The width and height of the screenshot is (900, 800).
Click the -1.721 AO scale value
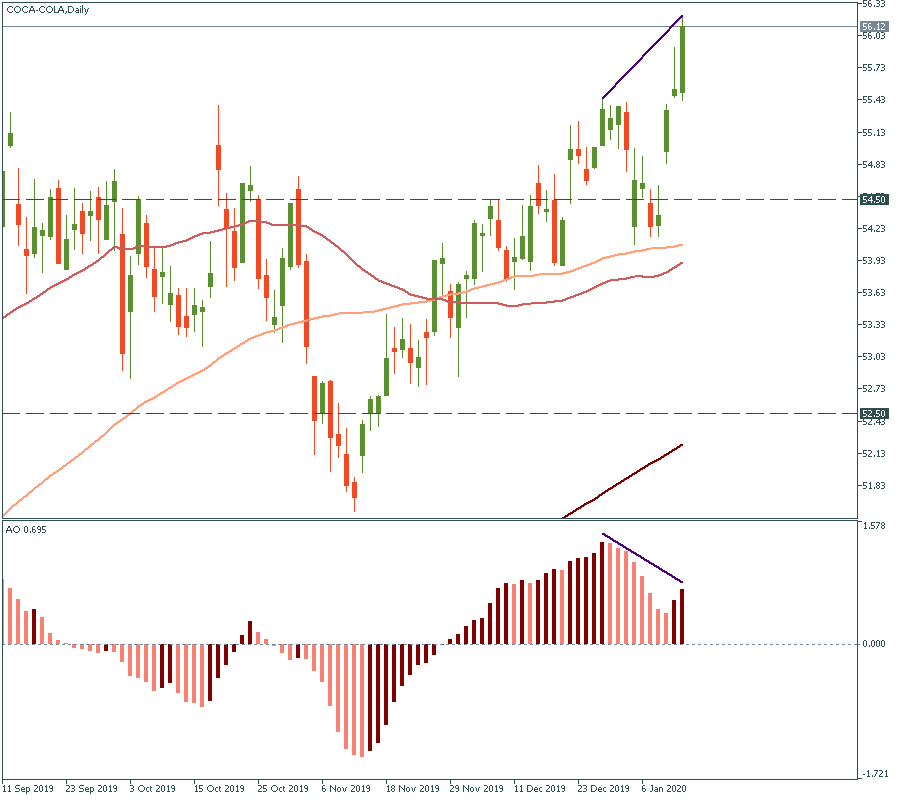[x=872, y=774]
